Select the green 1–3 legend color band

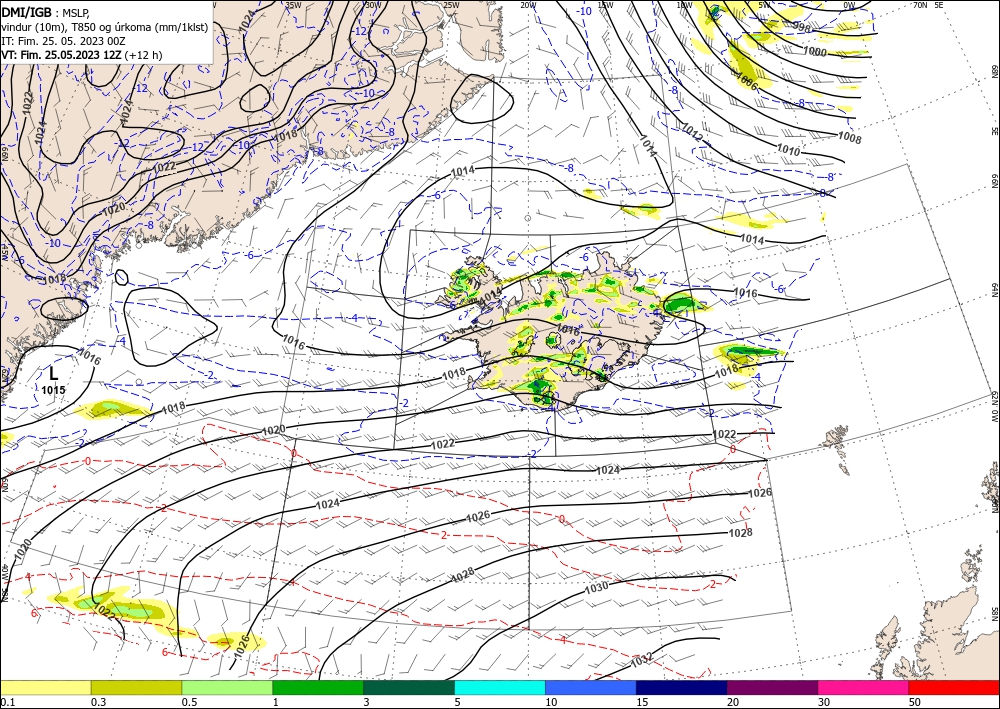(x=318, y=687)
